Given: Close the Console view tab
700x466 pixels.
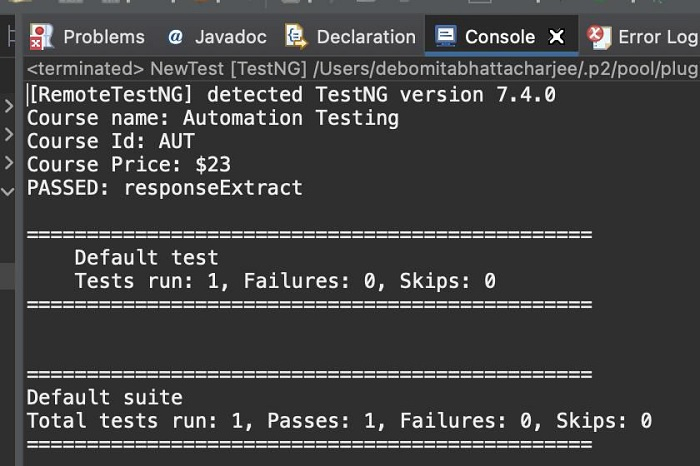Looking at the screenshot, I should [x=557, y=37].
